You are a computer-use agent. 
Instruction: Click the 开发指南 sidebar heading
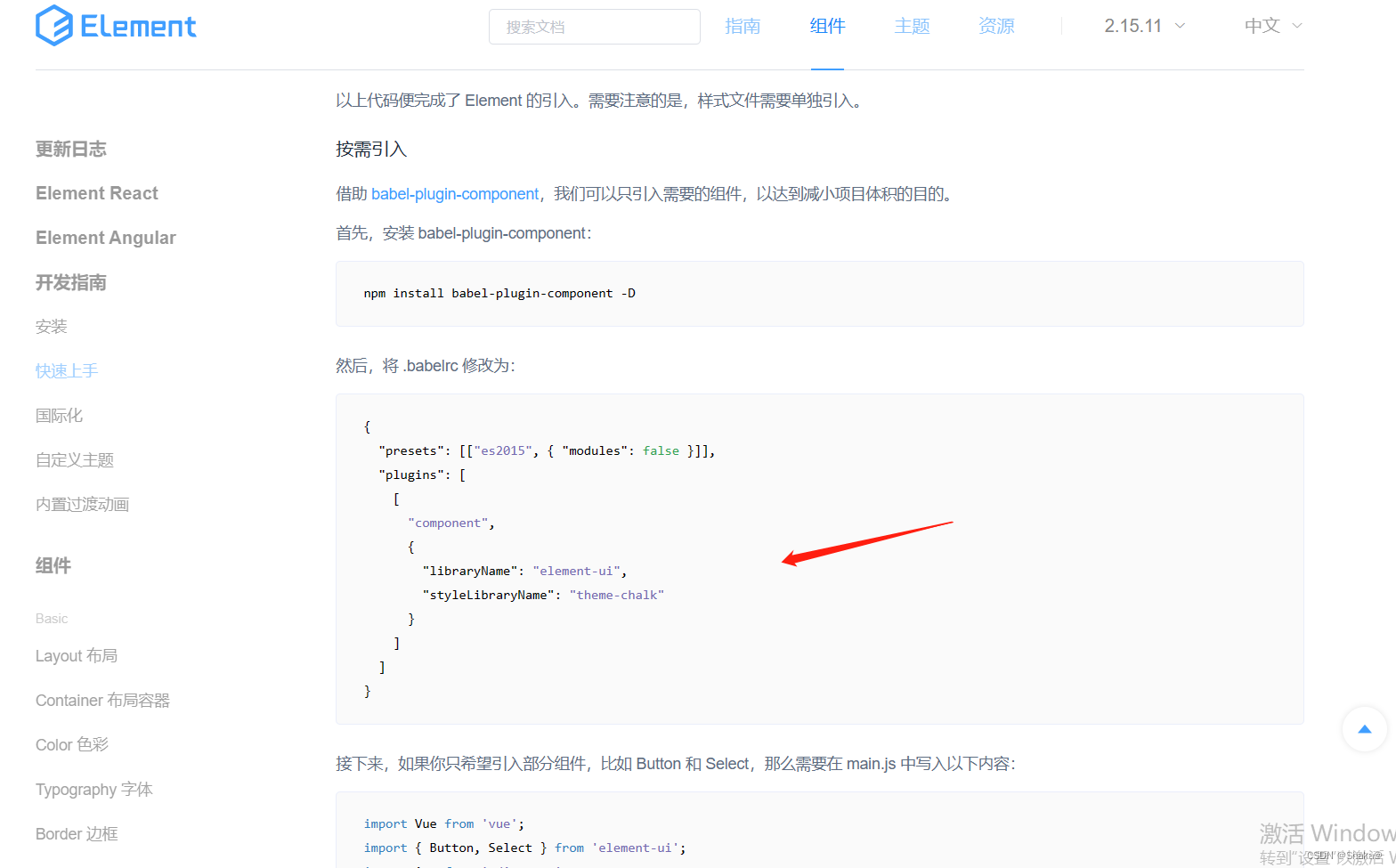pos(71,282)
